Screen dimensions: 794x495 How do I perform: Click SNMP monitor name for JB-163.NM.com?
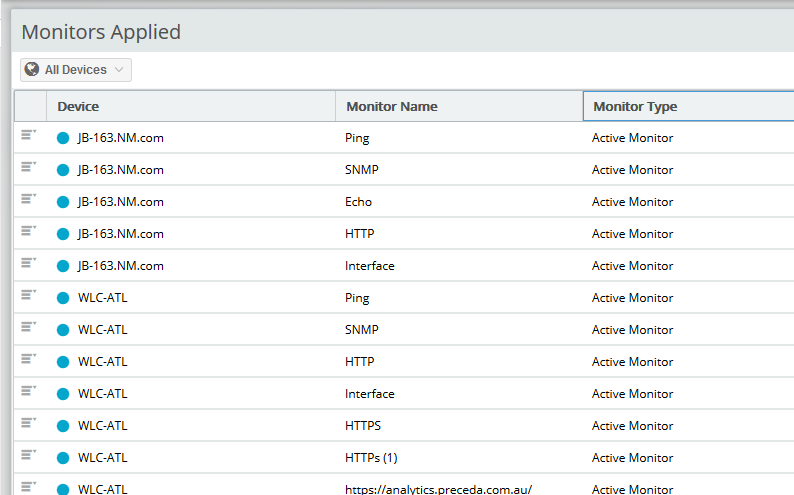click(362, 170)
